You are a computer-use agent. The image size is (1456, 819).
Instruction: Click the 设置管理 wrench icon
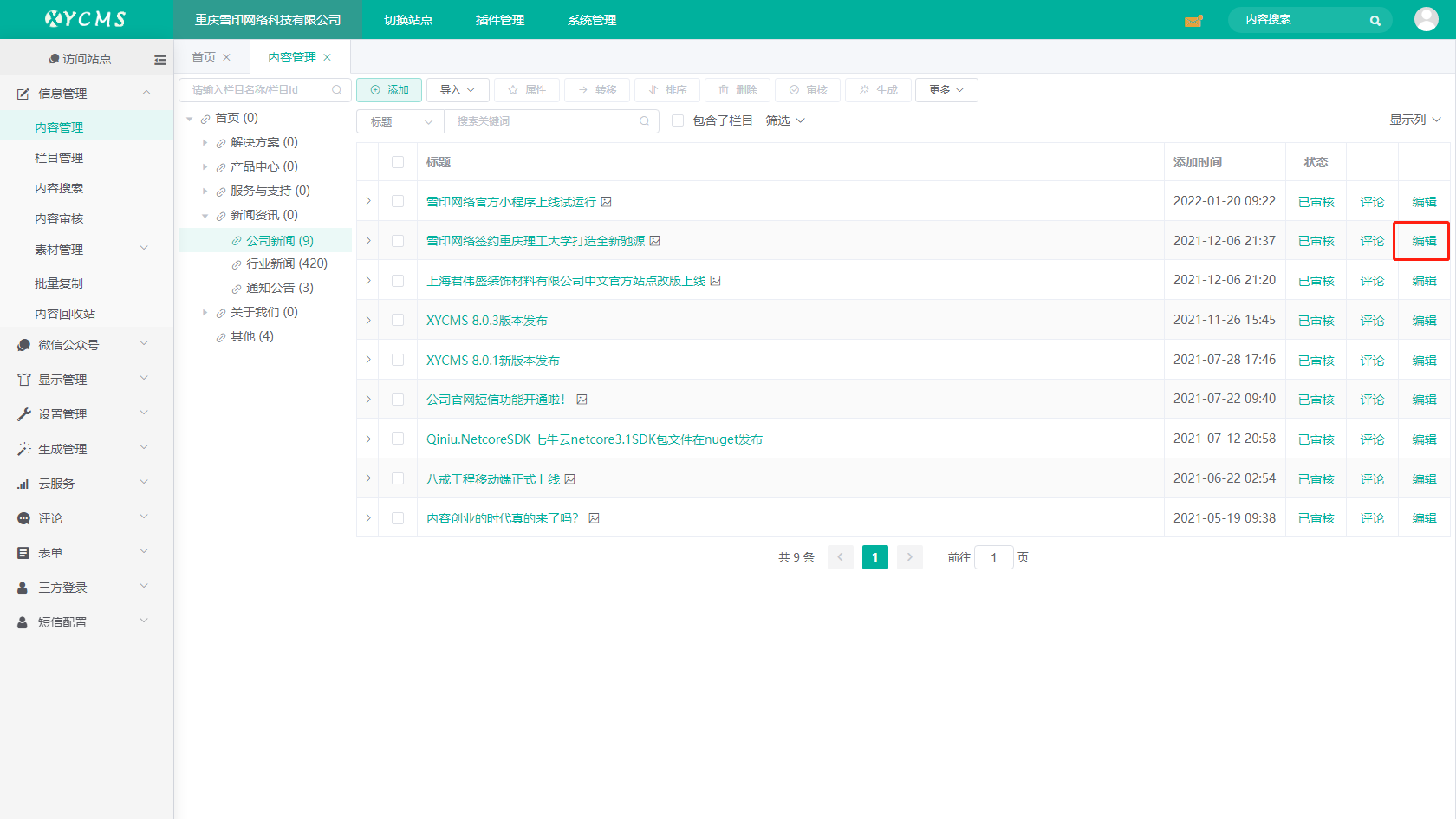coord(24,414)
